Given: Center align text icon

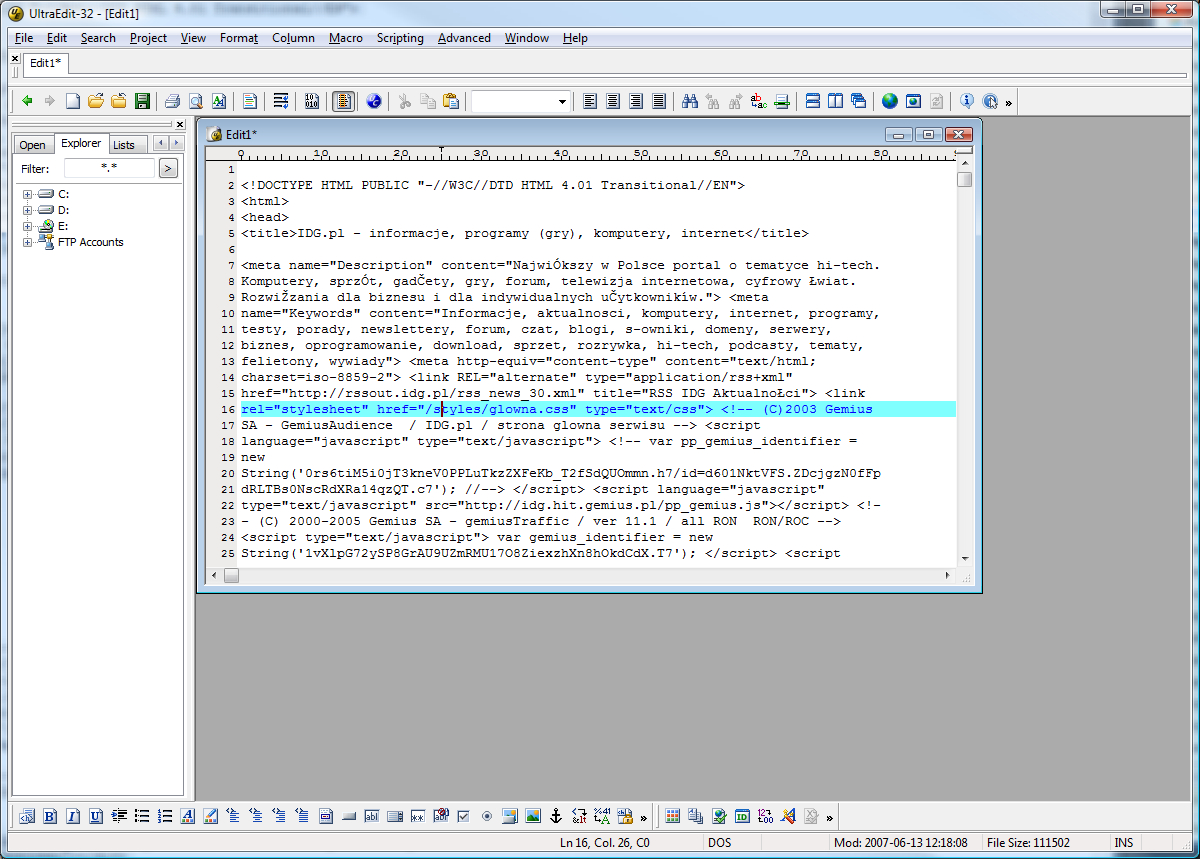Looking at the screenshot, I should click(x=613, y=101).
